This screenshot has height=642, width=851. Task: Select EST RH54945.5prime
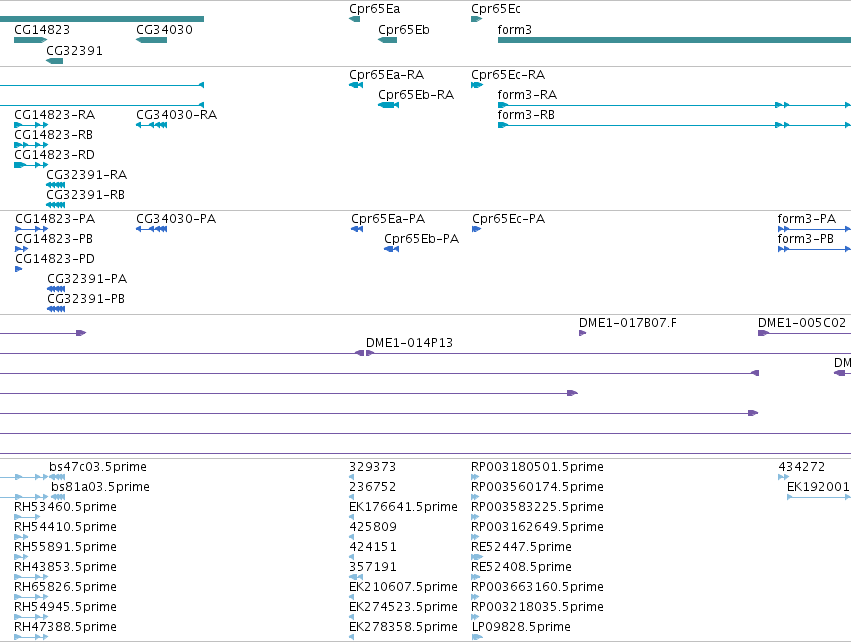coord(65,607)
